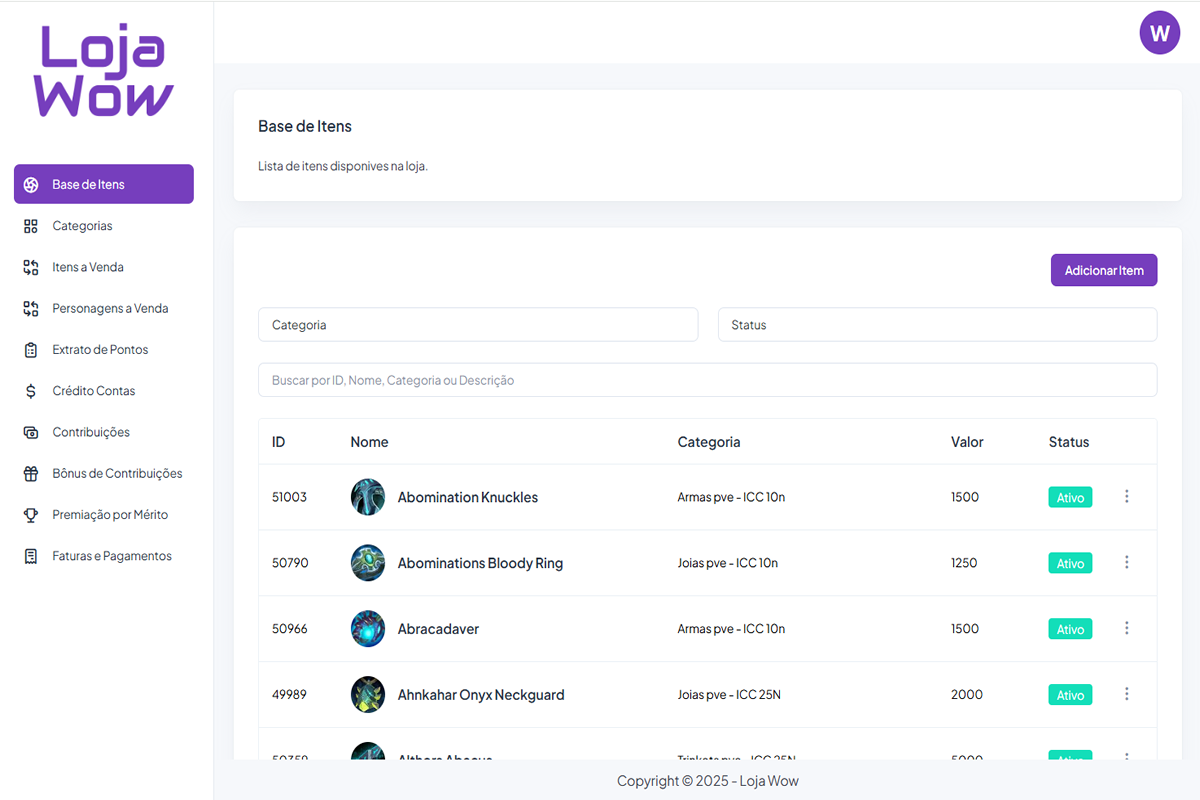Click the Itens a Venda sidebar icon

pos(31,267)
